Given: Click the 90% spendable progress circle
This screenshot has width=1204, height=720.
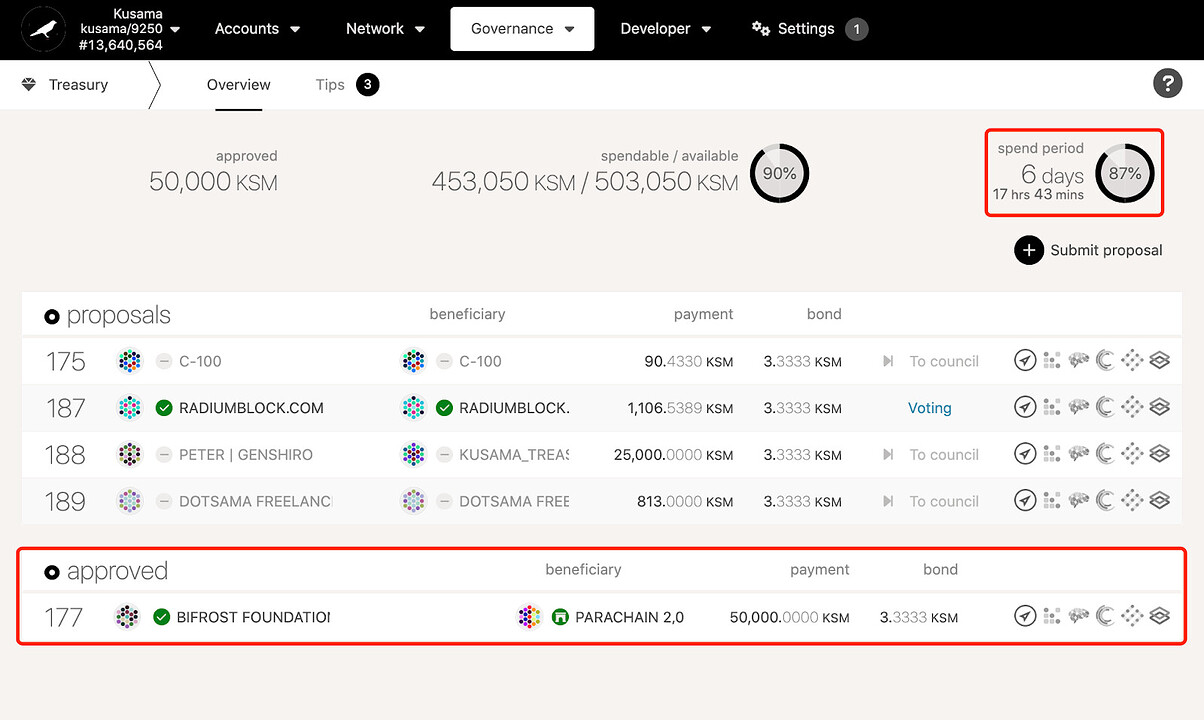Looking at the screenshot, I should point(779,173).
